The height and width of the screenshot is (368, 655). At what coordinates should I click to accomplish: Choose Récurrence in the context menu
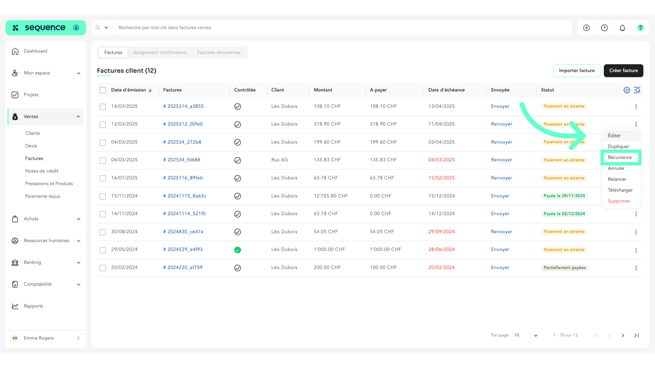pos(620,157)
